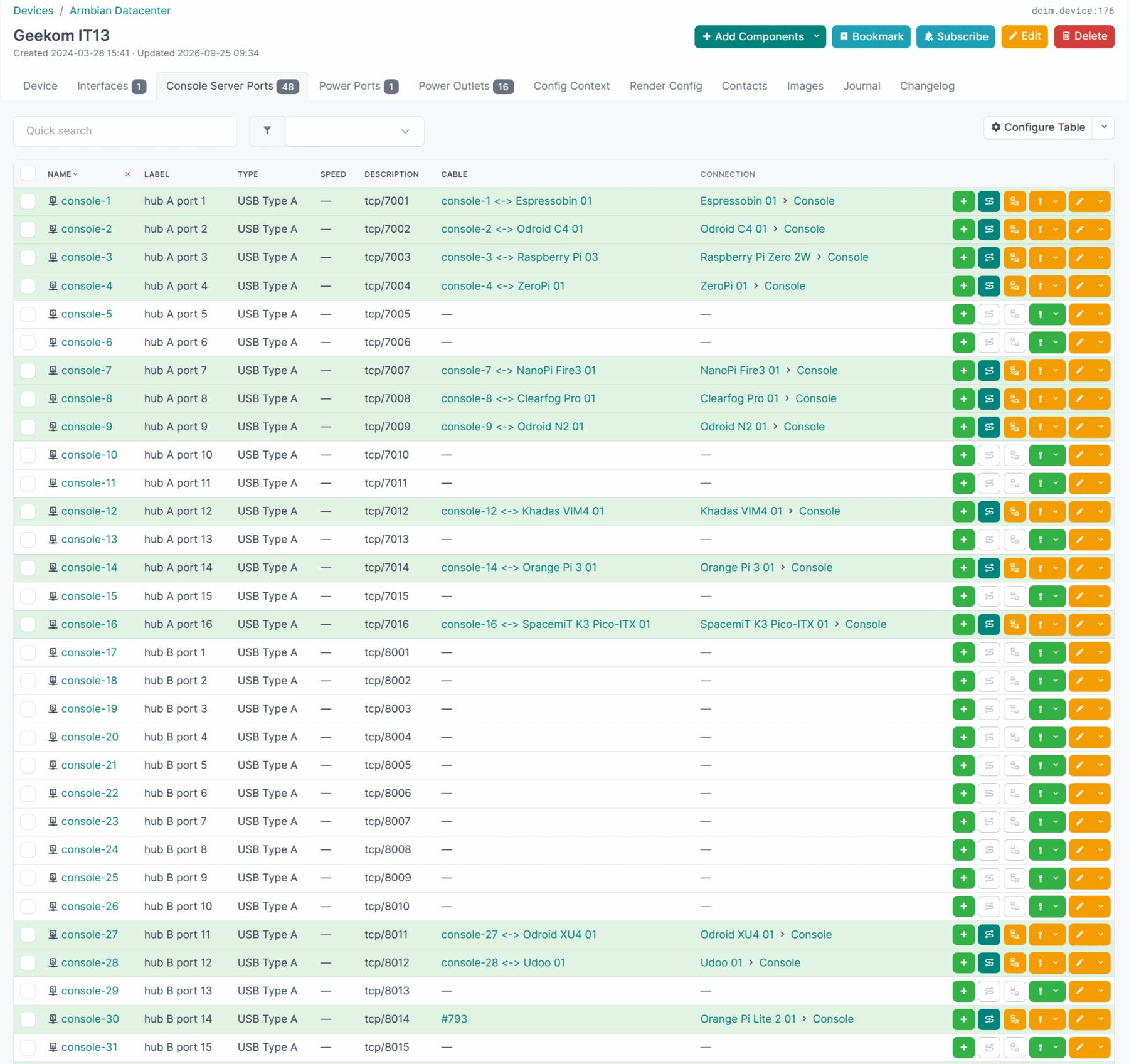Viewport: 1129px width, 1064px height.
Task: Check the console-21 row checkbox
Action: tap(28, 765)
